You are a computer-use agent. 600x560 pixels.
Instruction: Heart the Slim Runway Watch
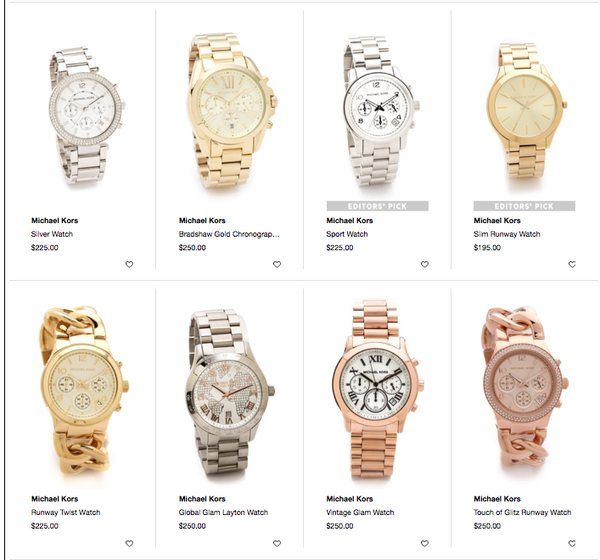572,264
